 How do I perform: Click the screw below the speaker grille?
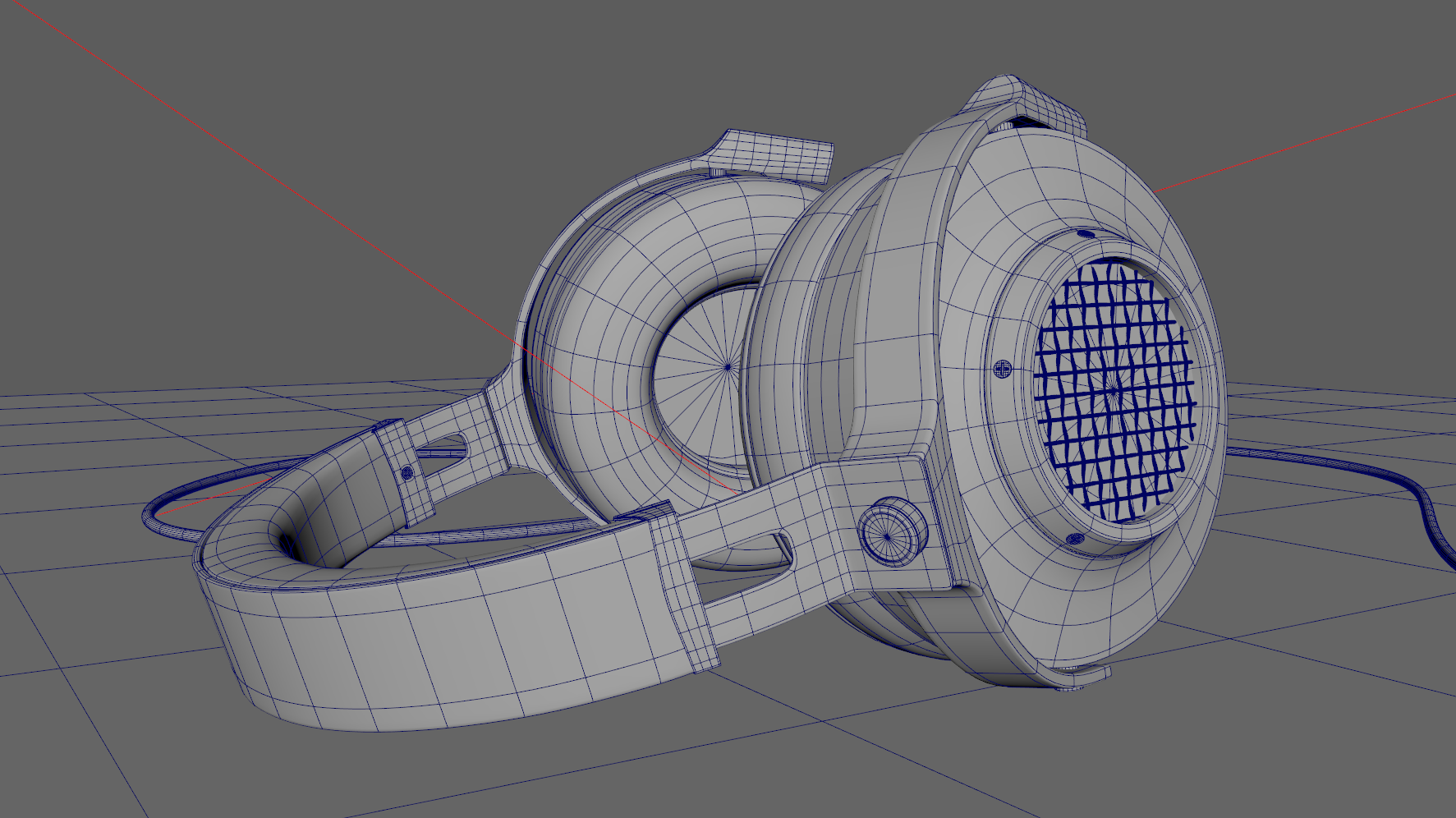click(x=1075, y=540)
